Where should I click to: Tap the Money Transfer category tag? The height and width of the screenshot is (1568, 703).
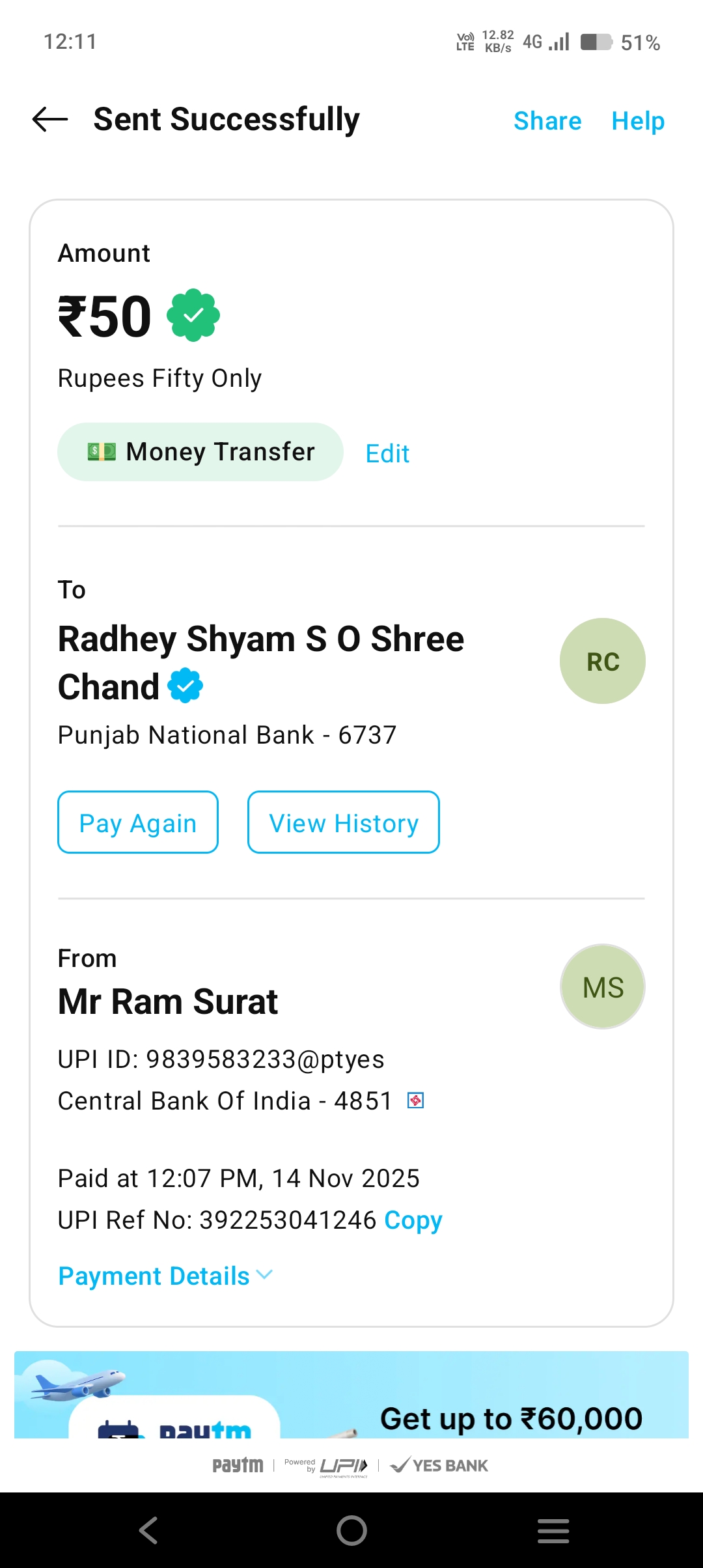[x=200, y=452]
